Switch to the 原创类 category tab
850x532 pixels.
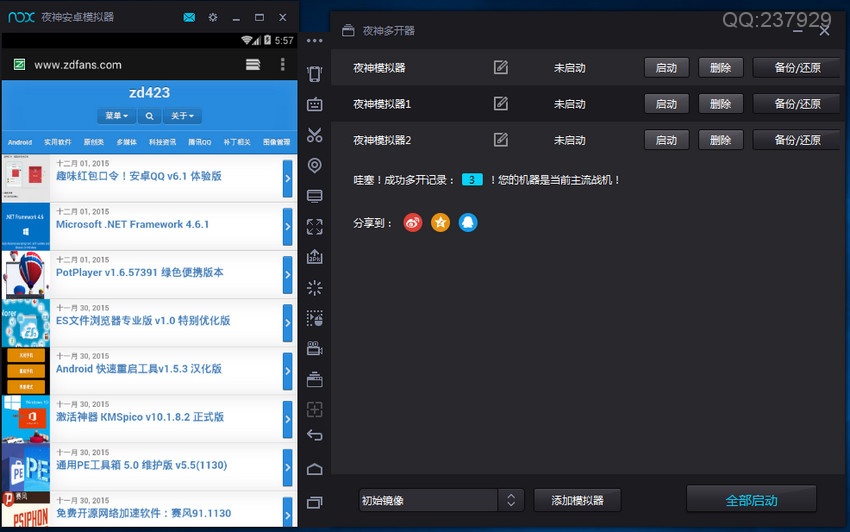(94, 142)
